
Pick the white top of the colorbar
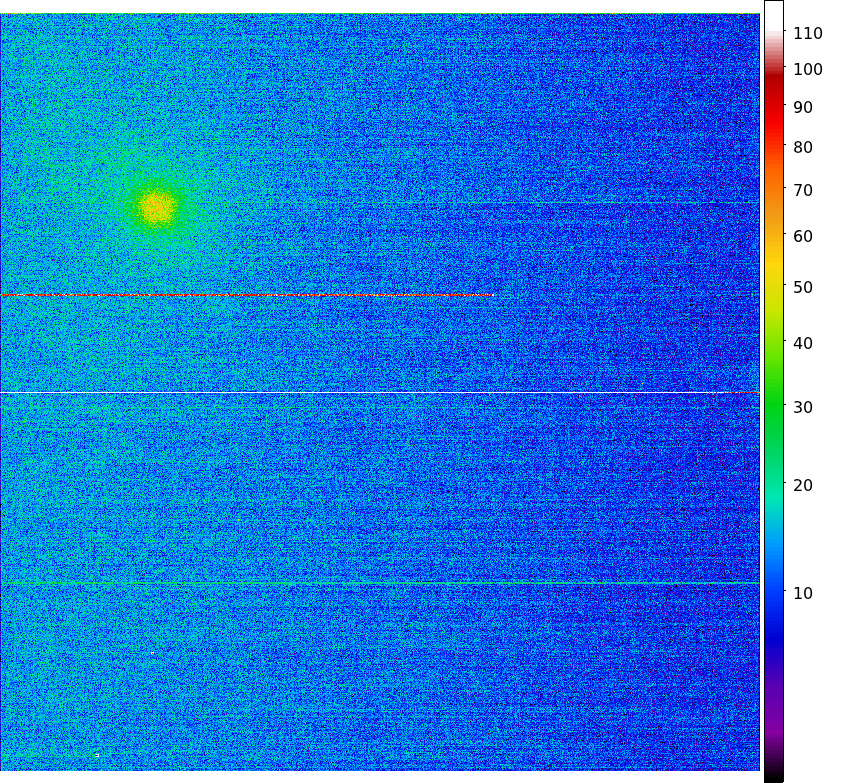(773, 12)
